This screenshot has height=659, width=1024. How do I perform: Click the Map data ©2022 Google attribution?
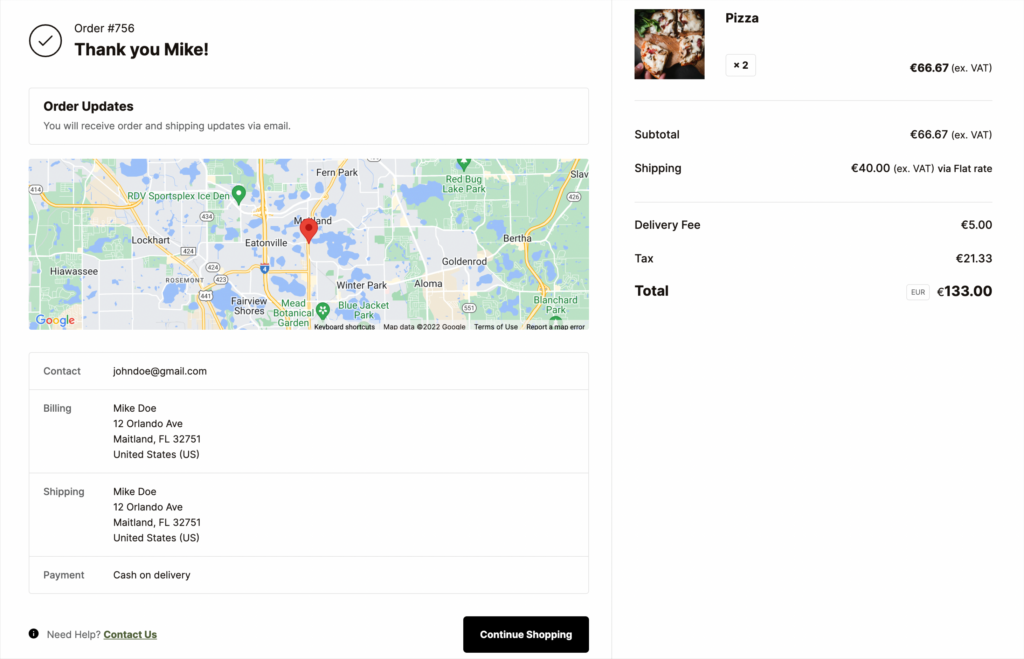tap(425, 326)
